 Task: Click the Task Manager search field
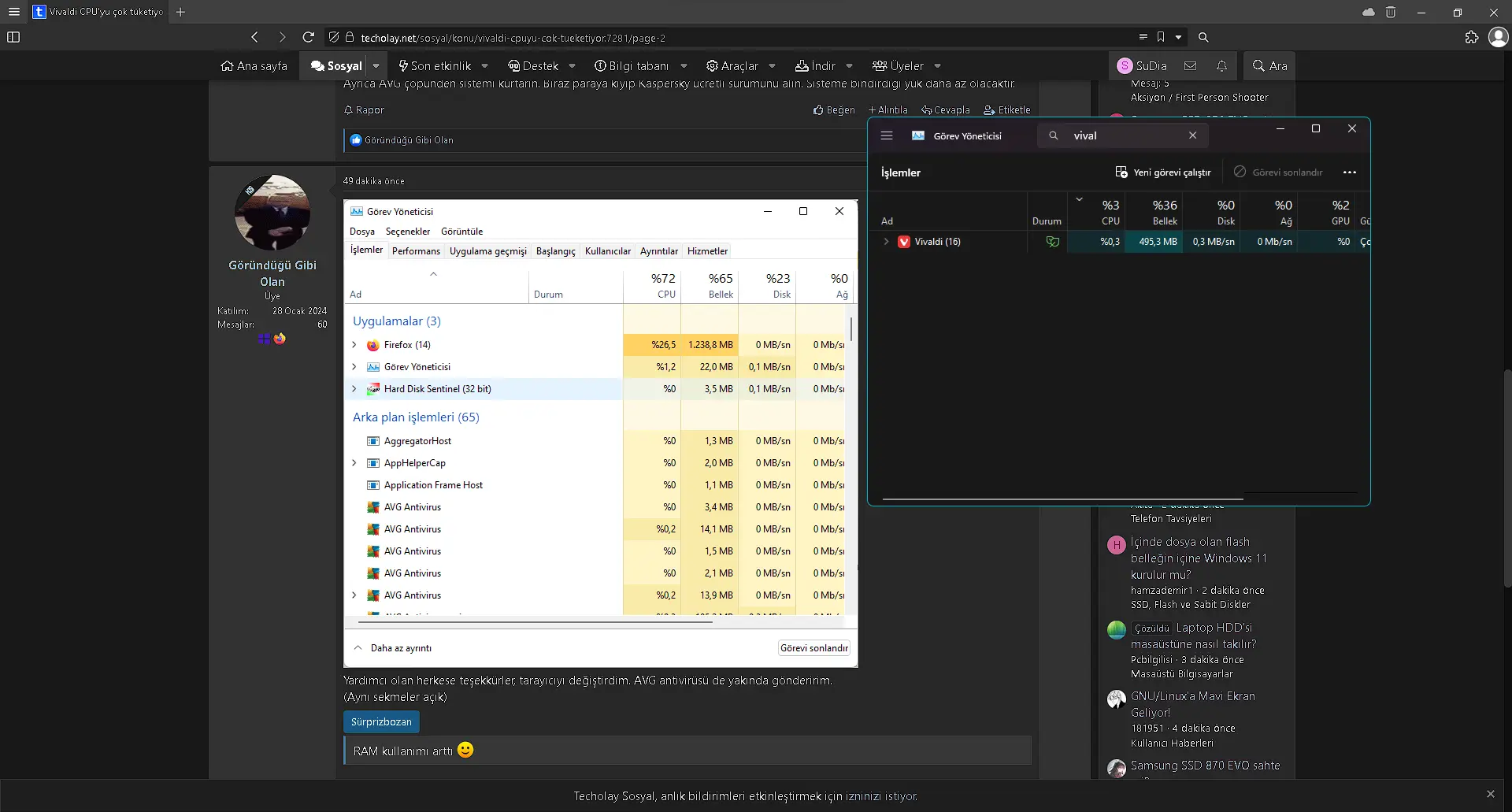pyautogui.click(x=1122, y=135)
